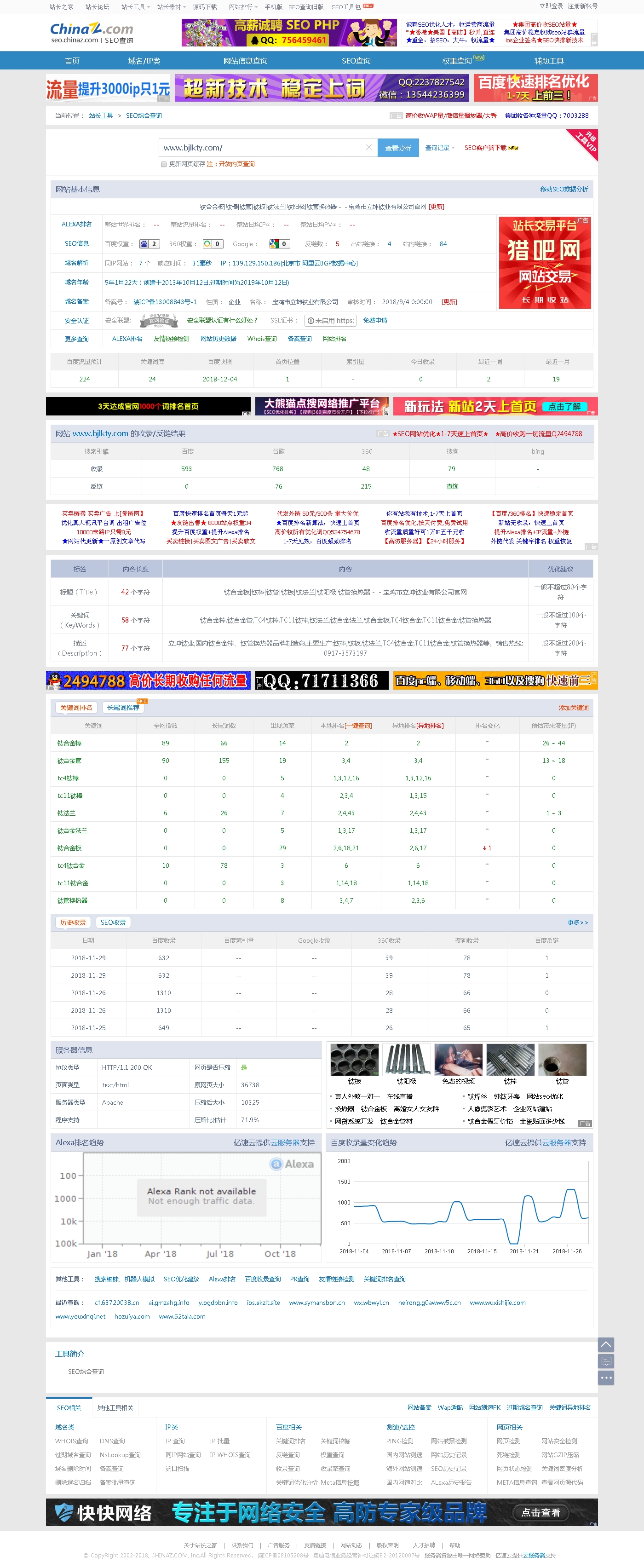
Task: Click 免费申请 SSL certificate link
Action: (x=375, y=320)
